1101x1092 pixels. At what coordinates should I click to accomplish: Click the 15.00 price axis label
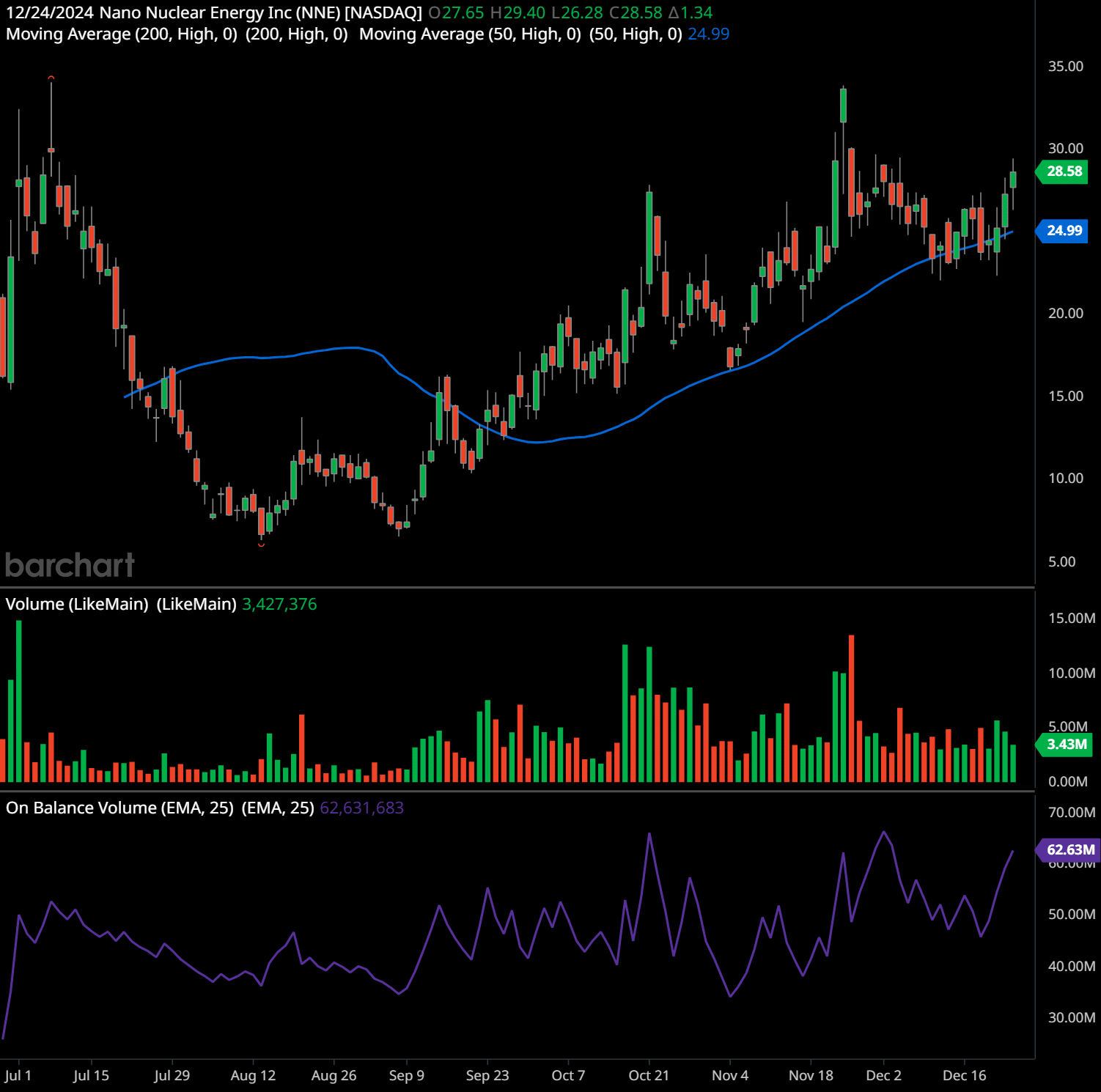[x=1066, y=396]
